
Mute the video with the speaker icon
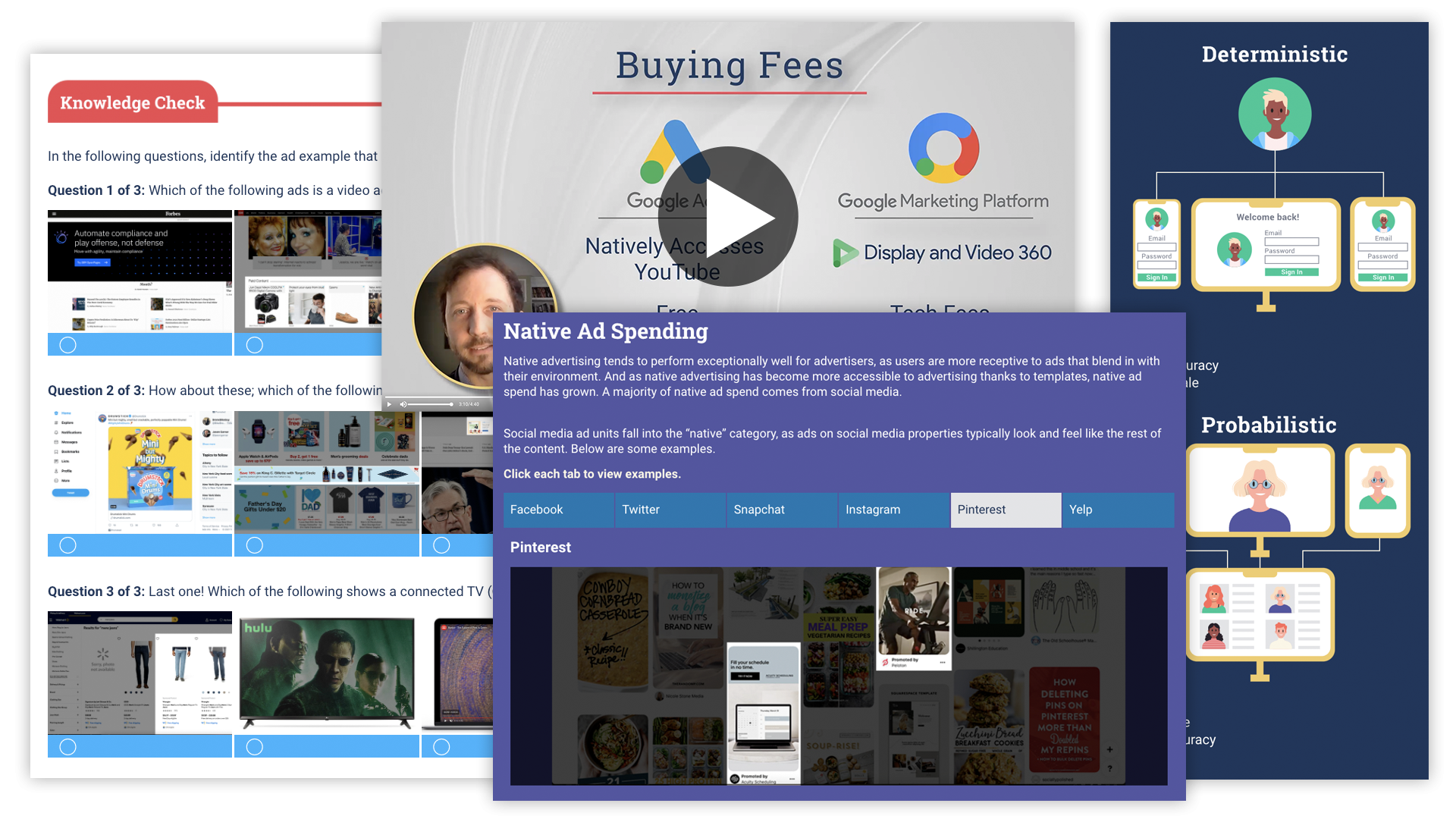(x=403, y=404)
